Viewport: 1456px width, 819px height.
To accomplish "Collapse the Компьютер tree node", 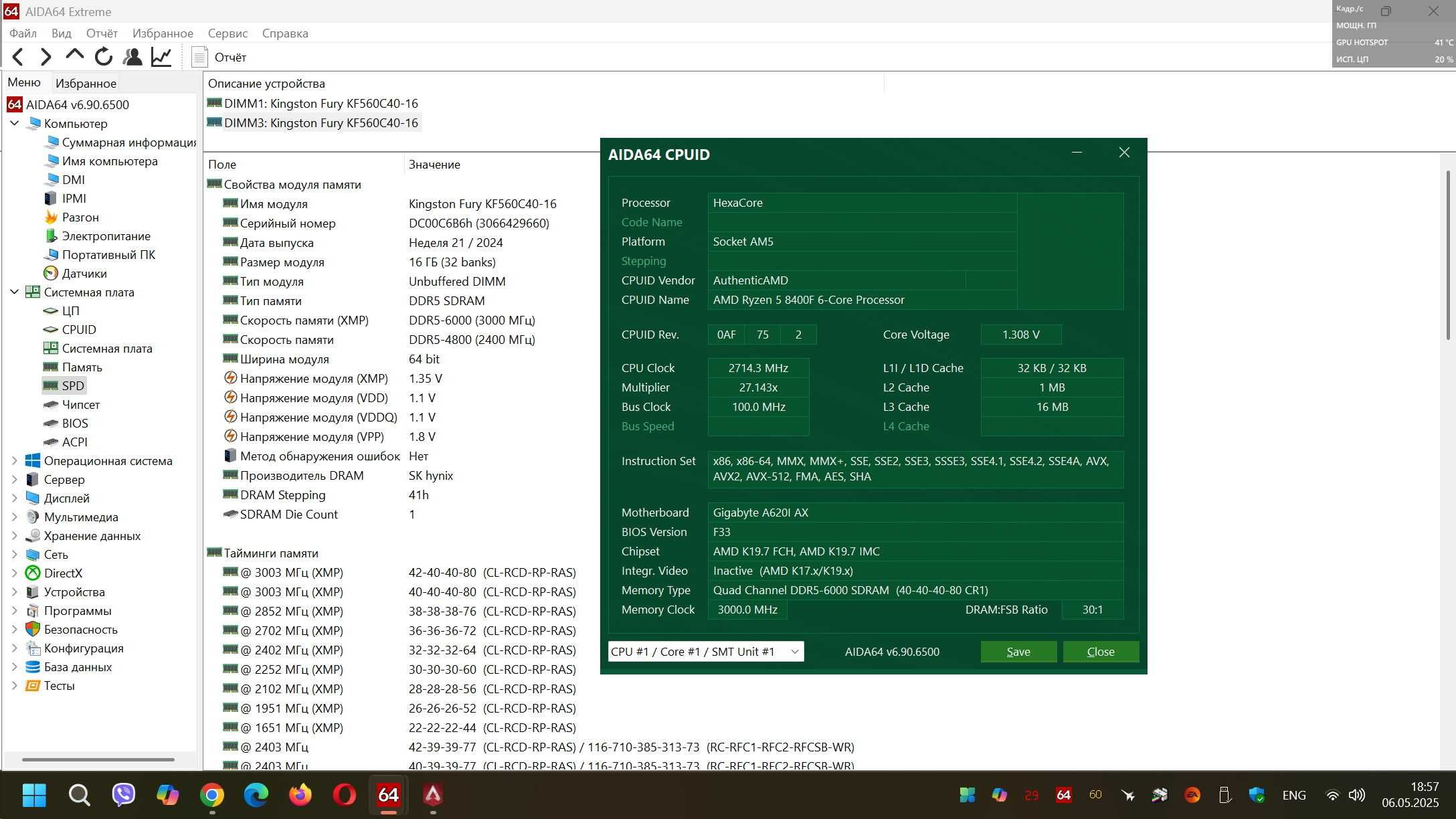I will (14, 123).
